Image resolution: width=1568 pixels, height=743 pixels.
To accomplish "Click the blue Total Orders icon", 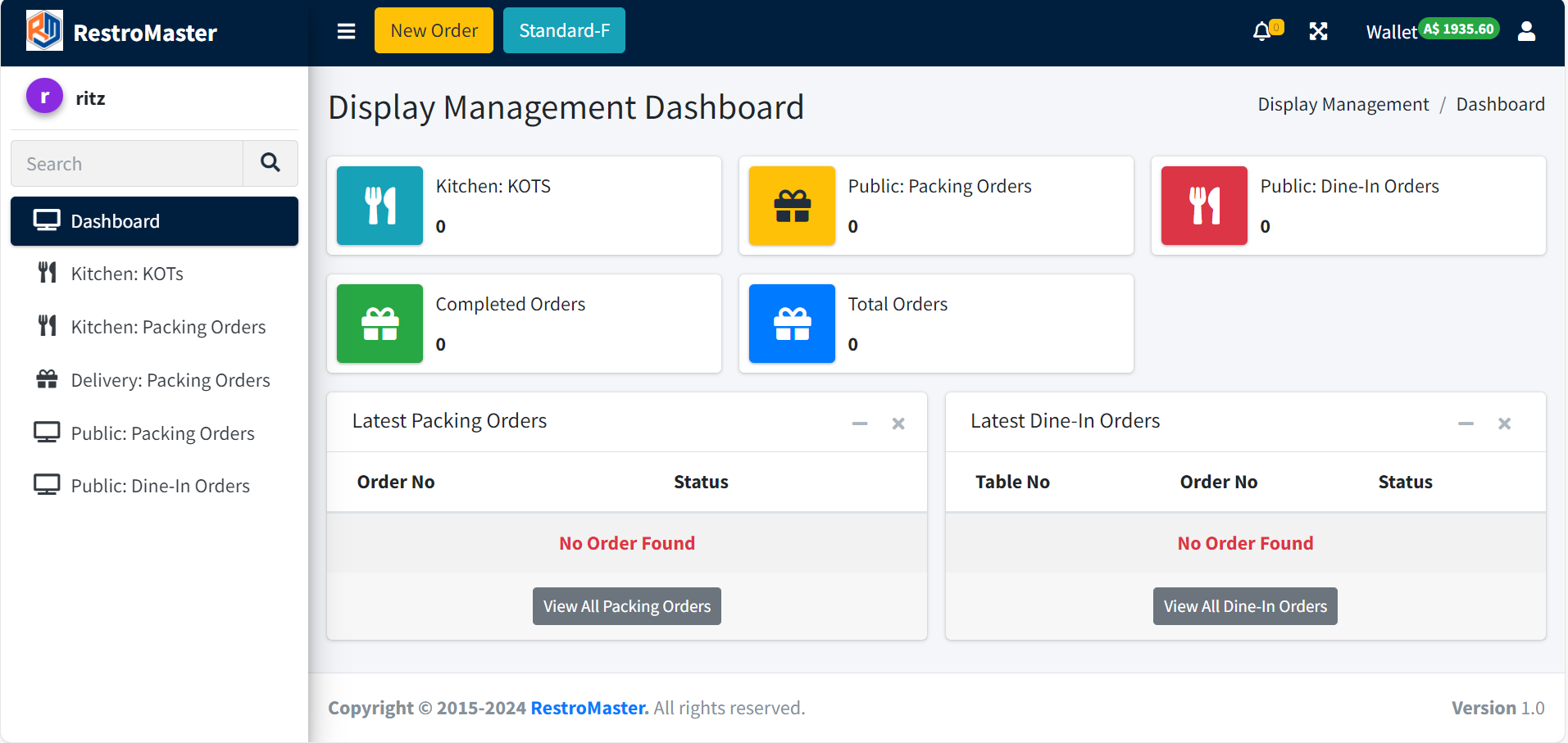I will [792, 324].
